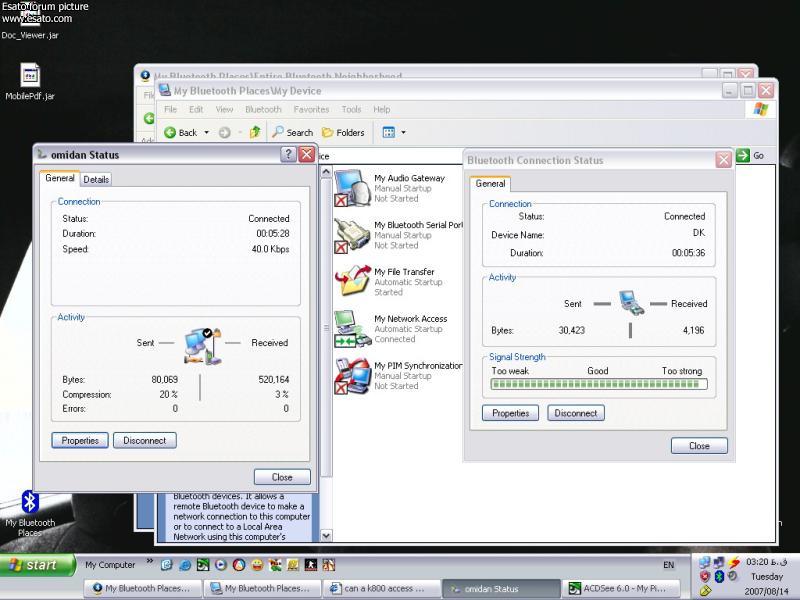
Task: Launch Windows Media Player from quick launch
Action: click(220, 565)
